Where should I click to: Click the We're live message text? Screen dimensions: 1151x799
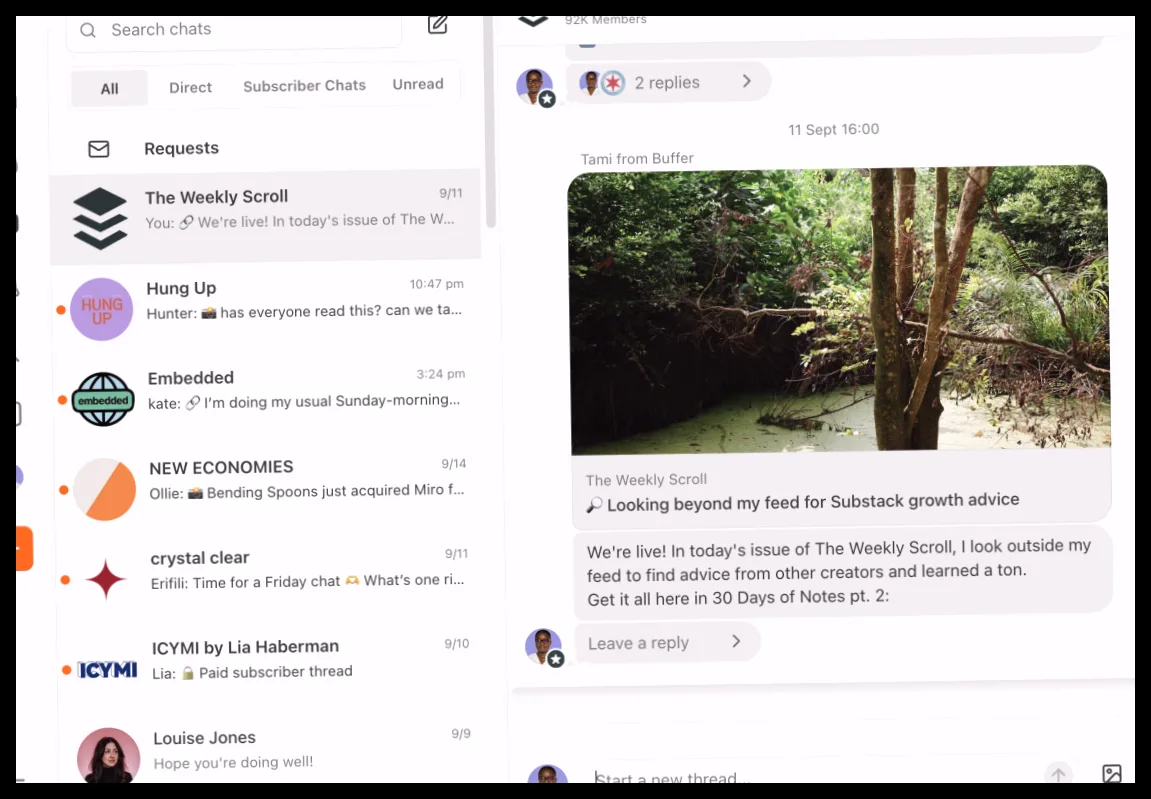click(x=840, y=572)
